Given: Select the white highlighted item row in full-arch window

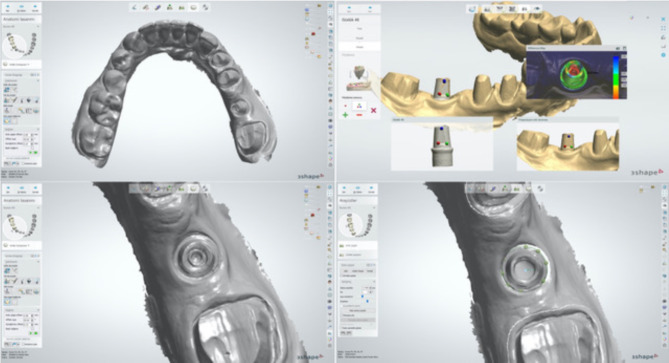Looking at the screenshot, I should click(x=22, y=64).
